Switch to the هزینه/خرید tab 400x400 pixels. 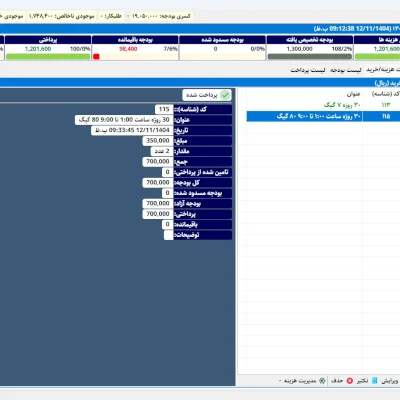click(383, 69)
